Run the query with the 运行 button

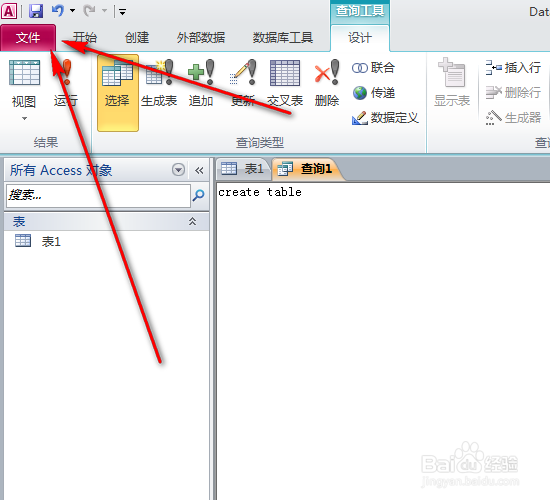point(66,84)
